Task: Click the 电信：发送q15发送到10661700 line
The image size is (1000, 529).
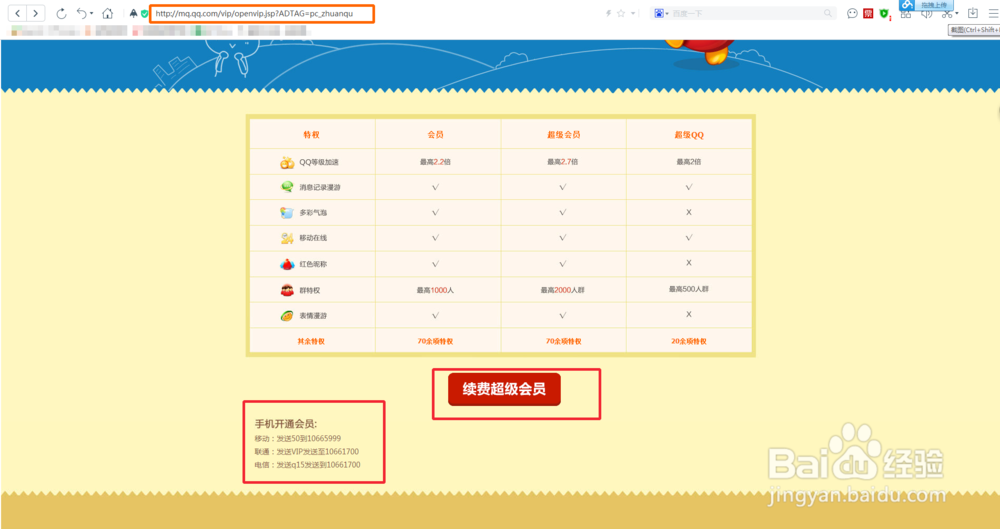Action: tap(307, 465)
